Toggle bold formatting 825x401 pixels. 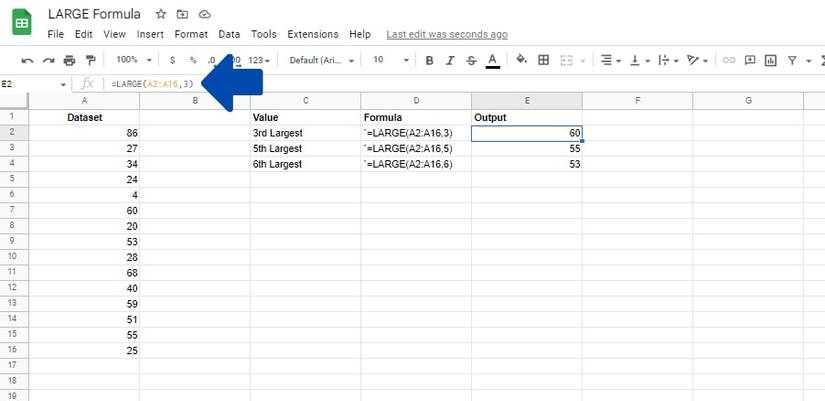pyautogui.click(x=429, y=61)
